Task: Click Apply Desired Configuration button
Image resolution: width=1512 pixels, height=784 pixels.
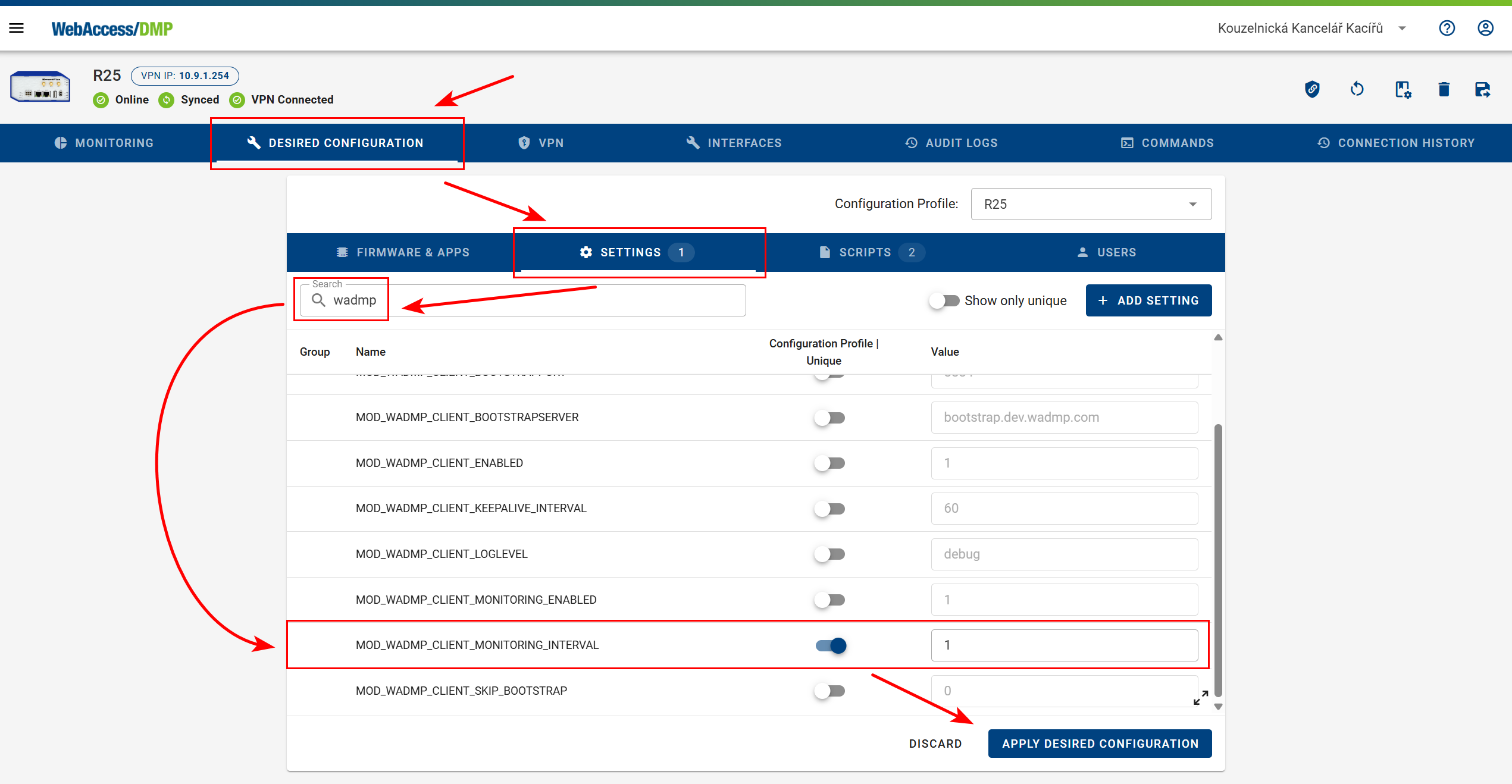Action: [x=1099, y=744]
